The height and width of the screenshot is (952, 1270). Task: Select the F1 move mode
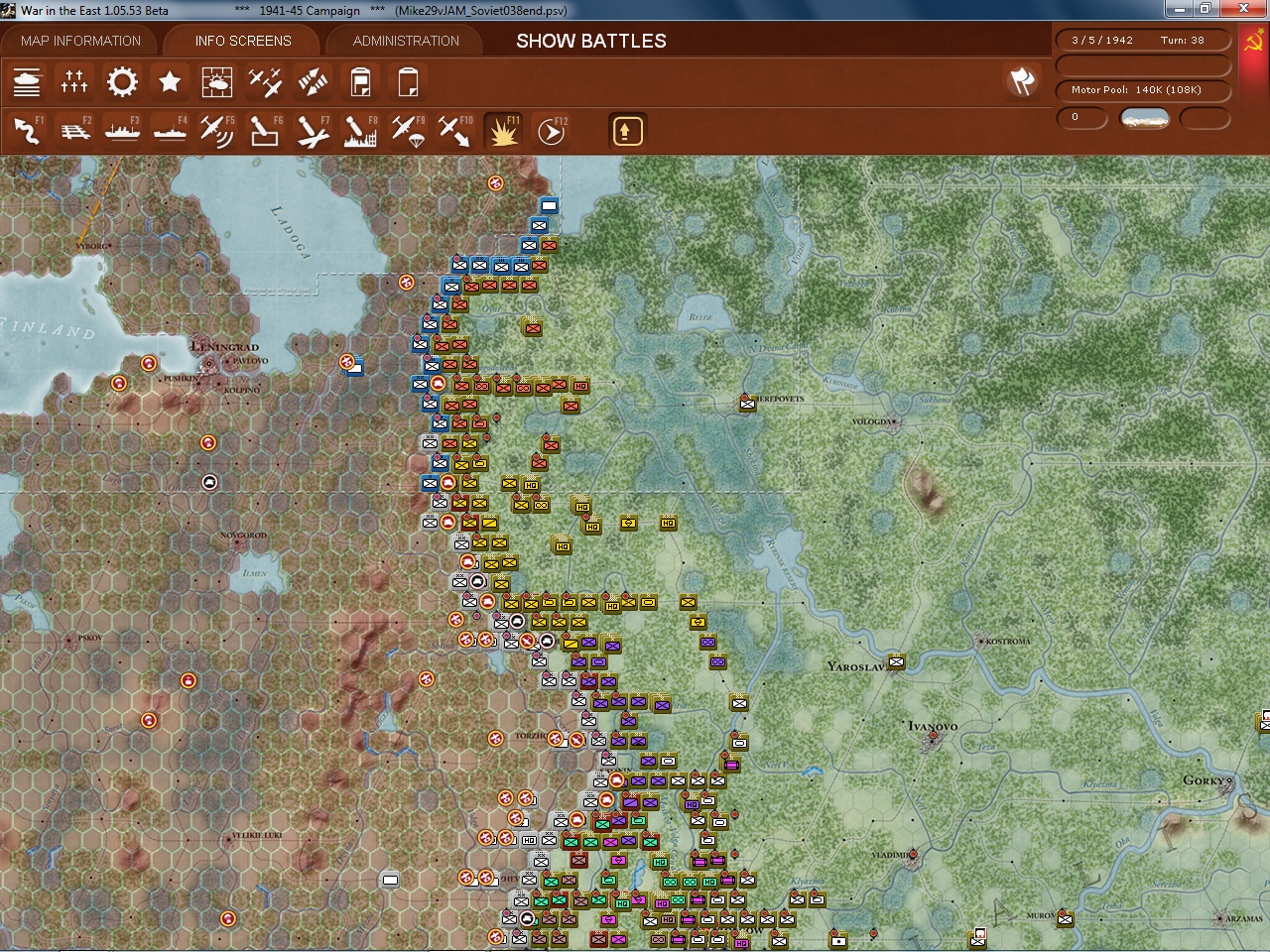27,131
